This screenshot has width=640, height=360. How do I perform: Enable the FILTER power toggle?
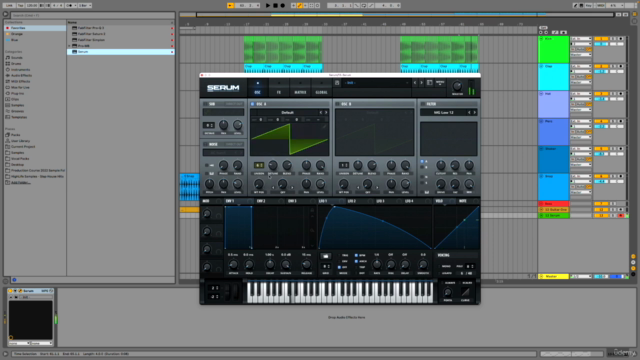(422, 104)
